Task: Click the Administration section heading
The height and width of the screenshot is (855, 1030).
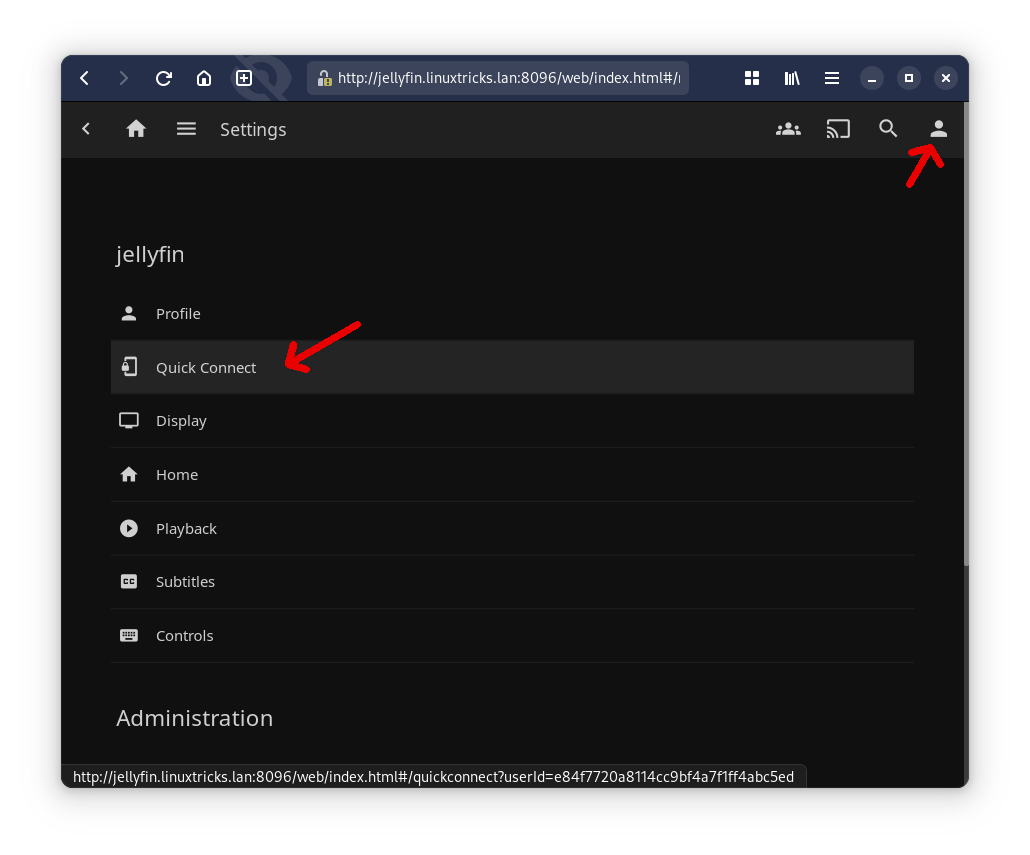Action: click(x=194, y=718)
